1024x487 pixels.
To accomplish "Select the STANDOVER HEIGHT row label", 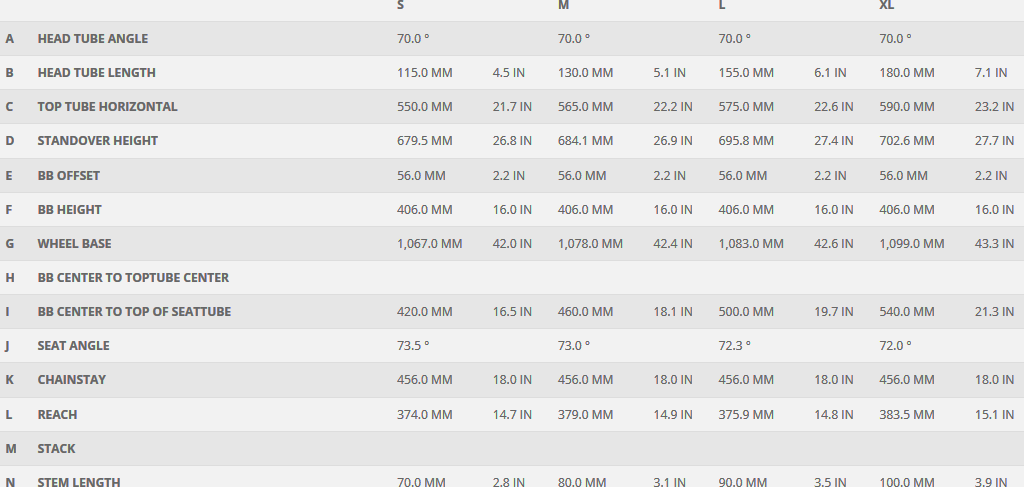I will click(97, 141).
